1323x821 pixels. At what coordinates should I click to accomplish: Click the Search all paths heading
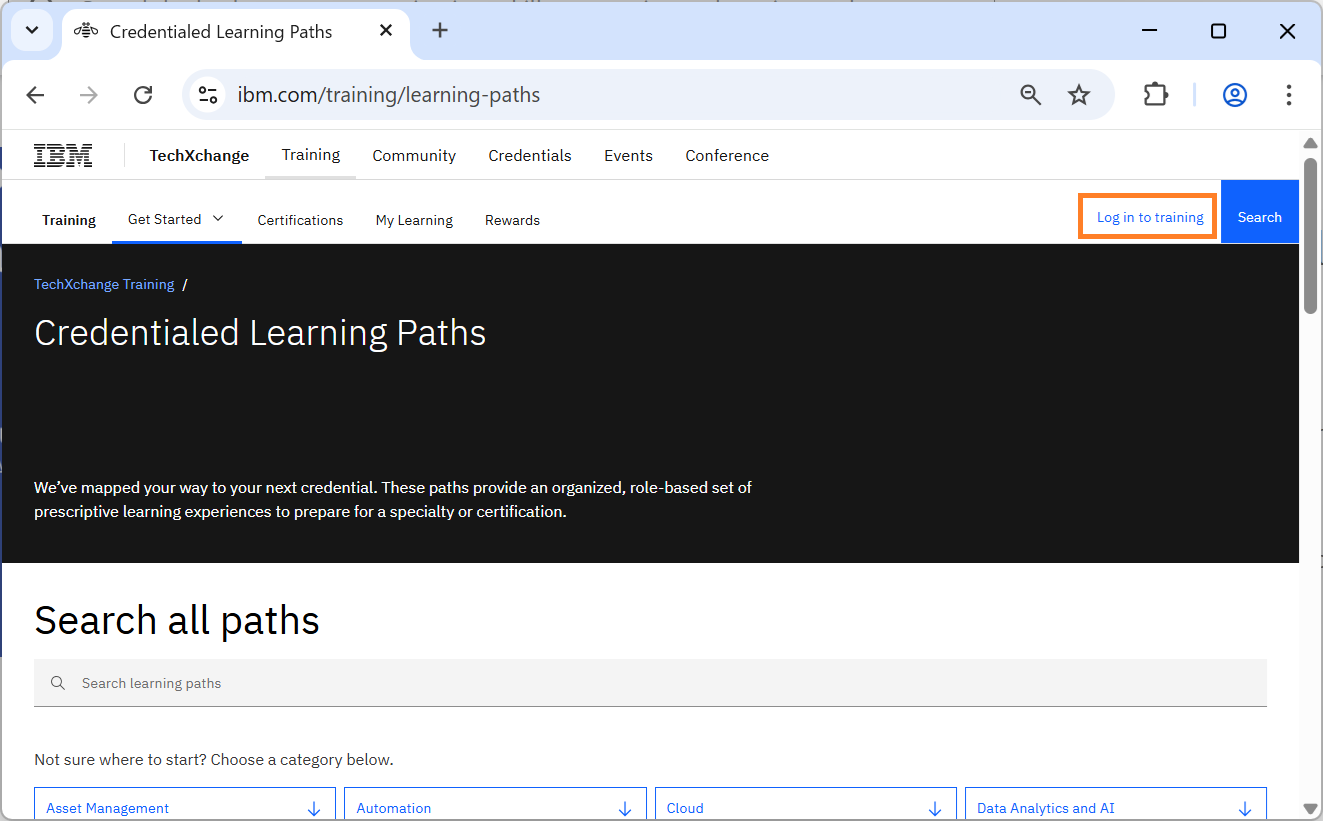tap(177, 620)
